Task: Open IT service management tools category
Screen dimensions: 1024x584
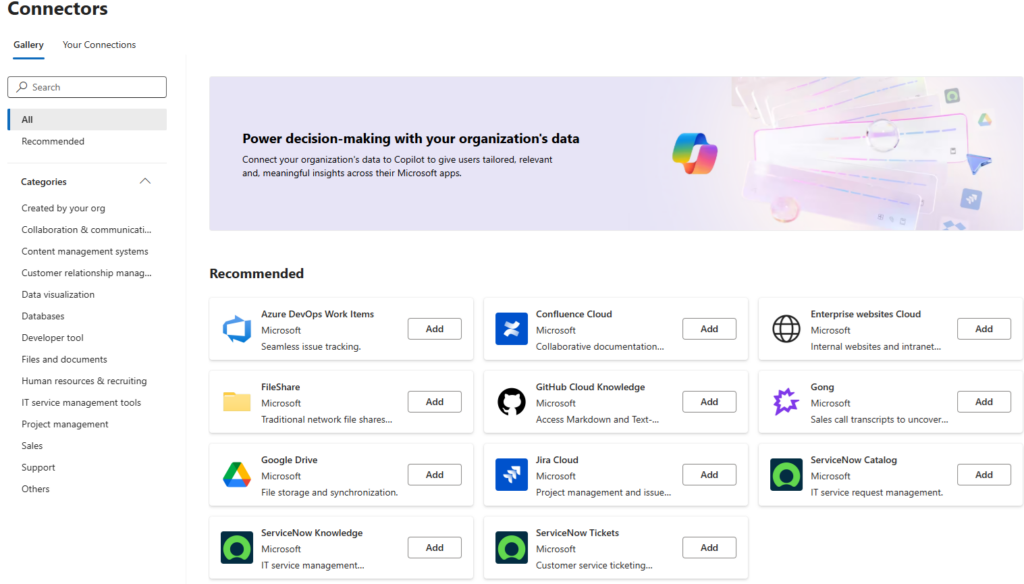Action: point(81,402)
